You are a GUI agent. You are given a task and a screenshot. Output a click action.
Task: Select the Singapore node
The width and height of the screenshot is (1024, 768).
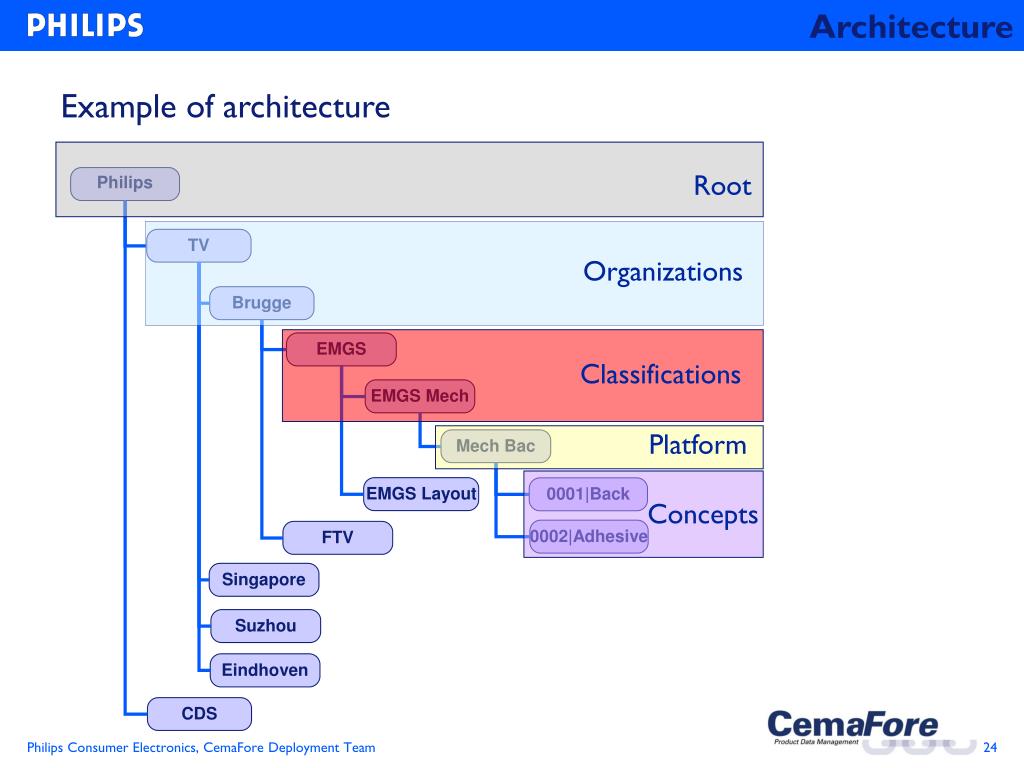tap(264, 580)
